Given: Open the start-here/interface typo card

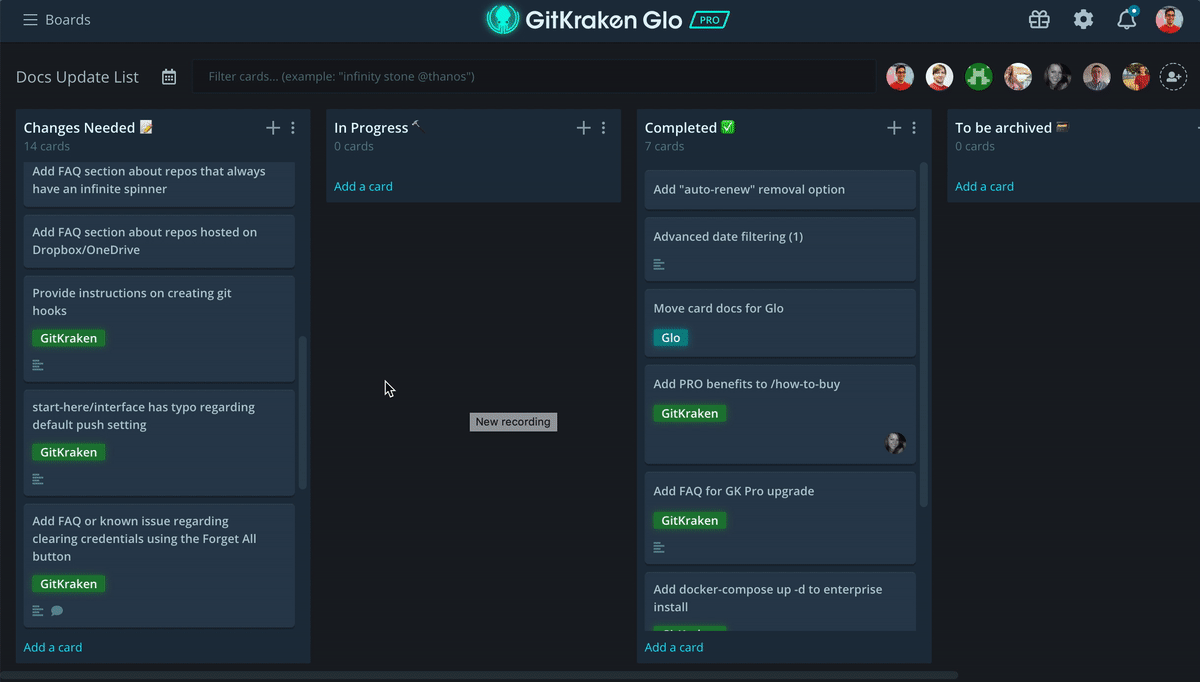Looking at the screenshot, I should pos(159,442).
